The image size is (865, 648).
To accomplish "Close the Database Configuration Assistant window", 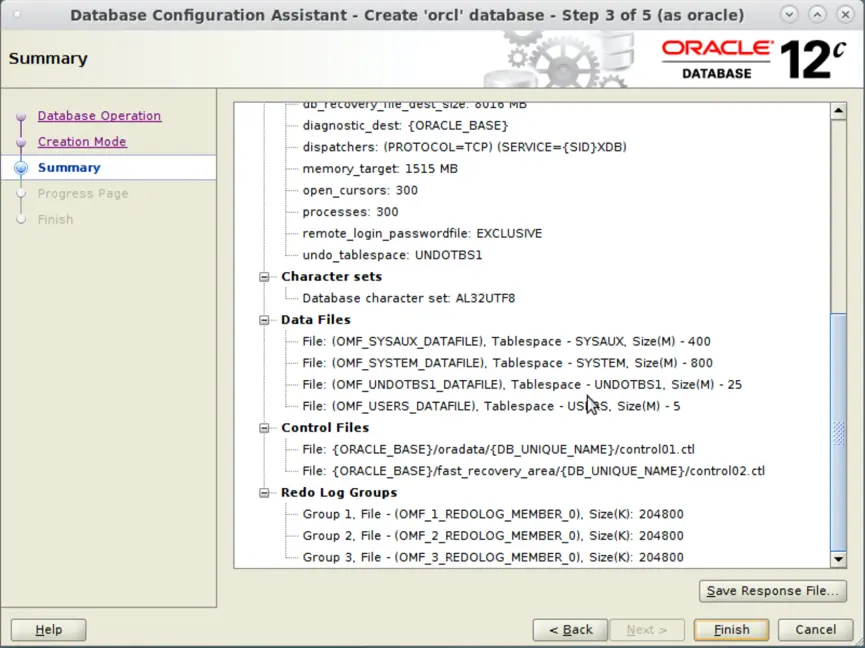I will point(845,14).
